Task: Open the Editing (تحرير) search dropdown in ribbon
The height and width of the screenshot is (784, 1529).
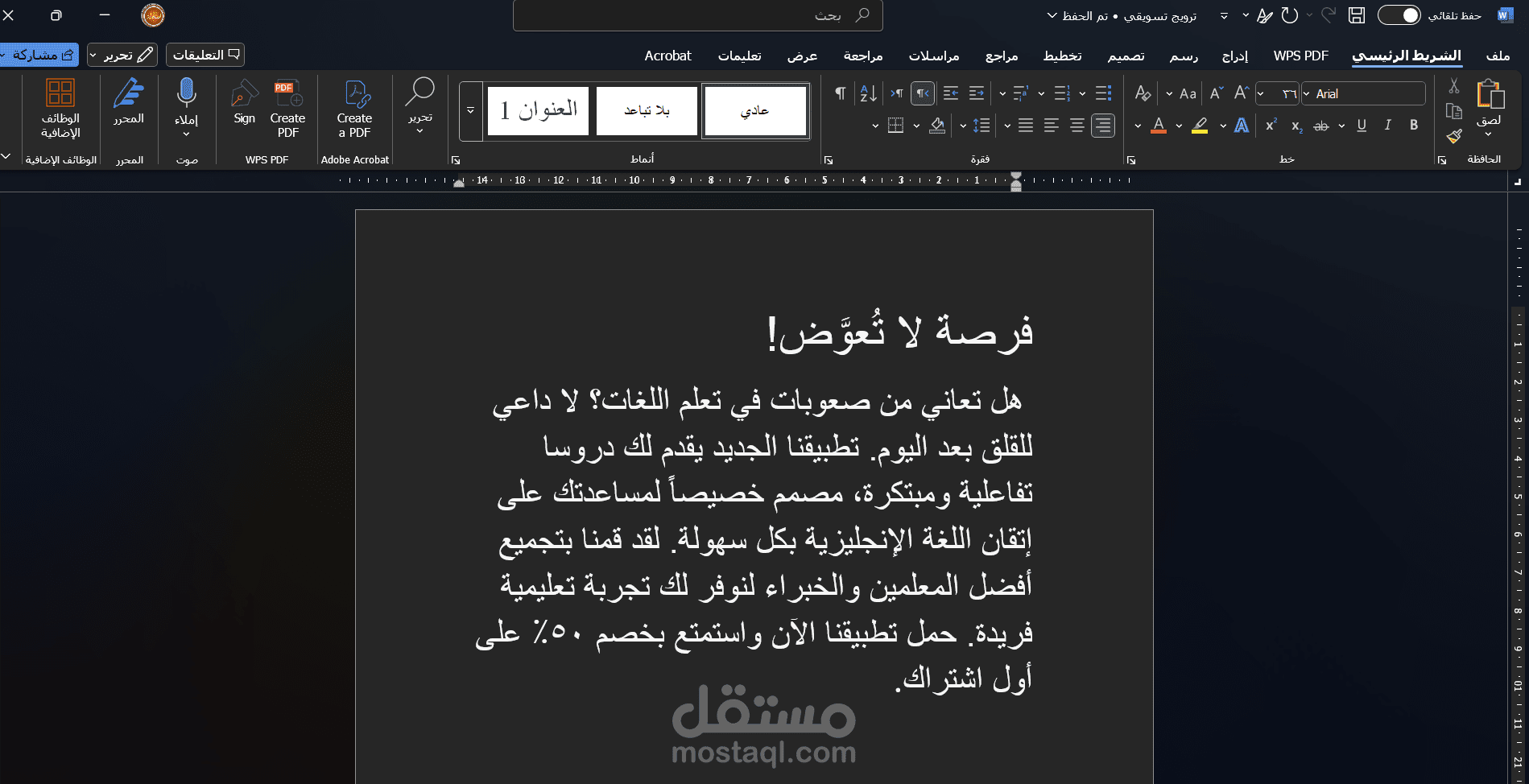Action: click(x=419, y=106)
